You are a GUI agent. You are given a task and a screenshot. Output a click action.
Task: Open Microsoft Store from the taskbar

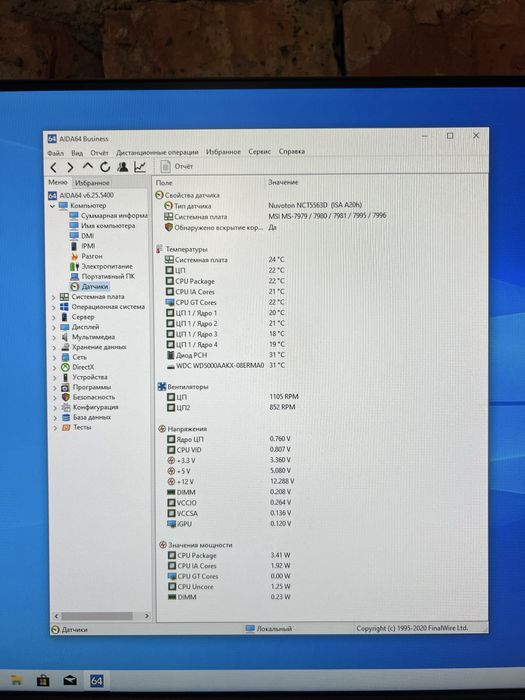click(x=43, y=680)
